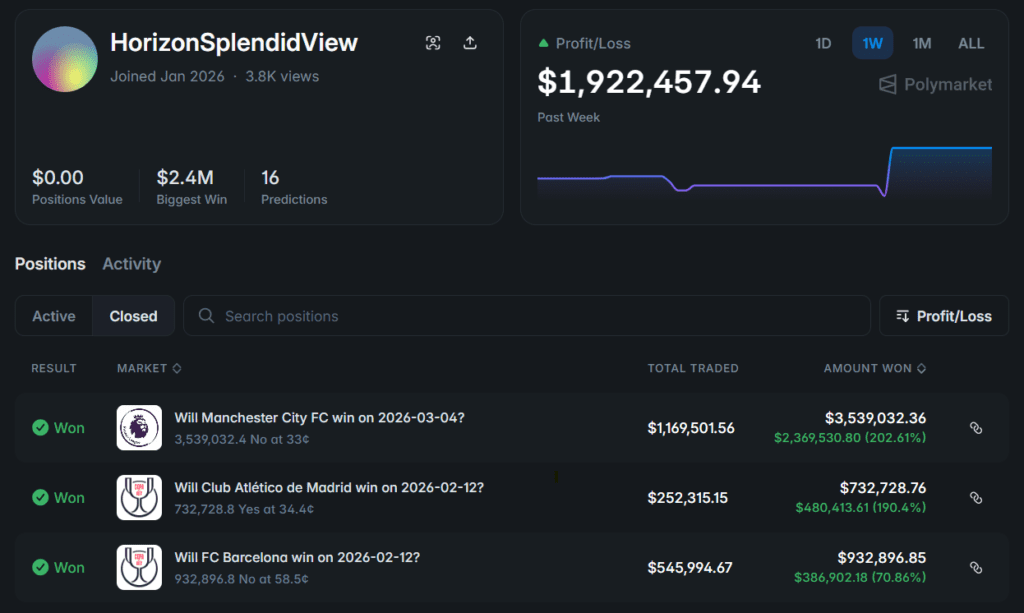Copy link for Manchester City position
The image size is (1024, 613).
976,428
